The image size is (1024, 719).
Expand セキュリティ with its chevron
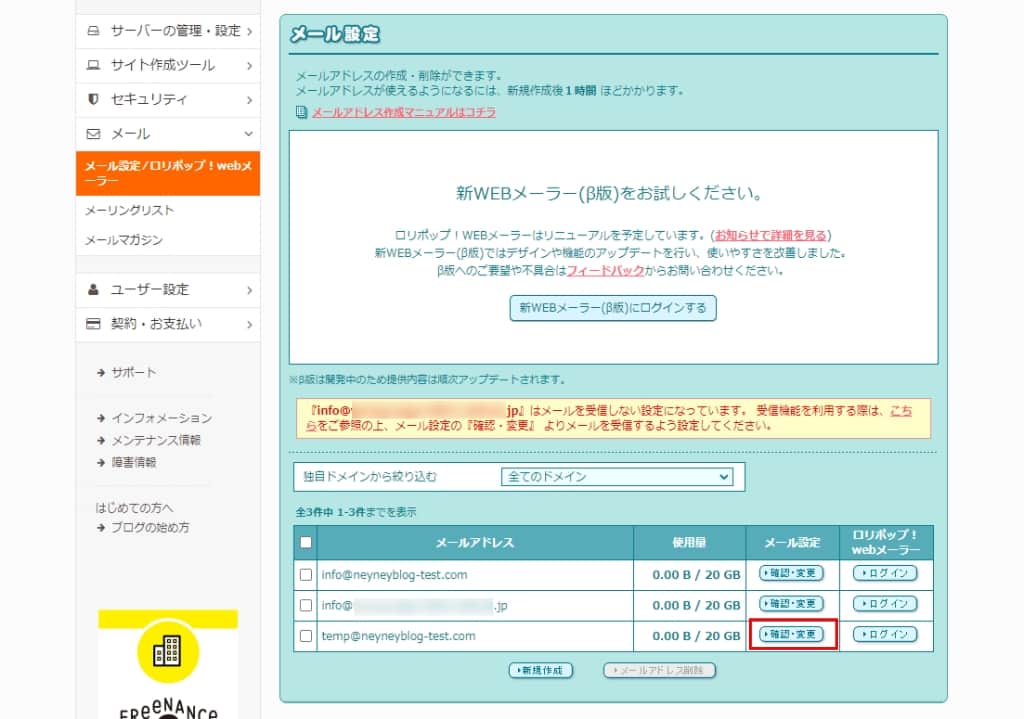coord(249,99)
